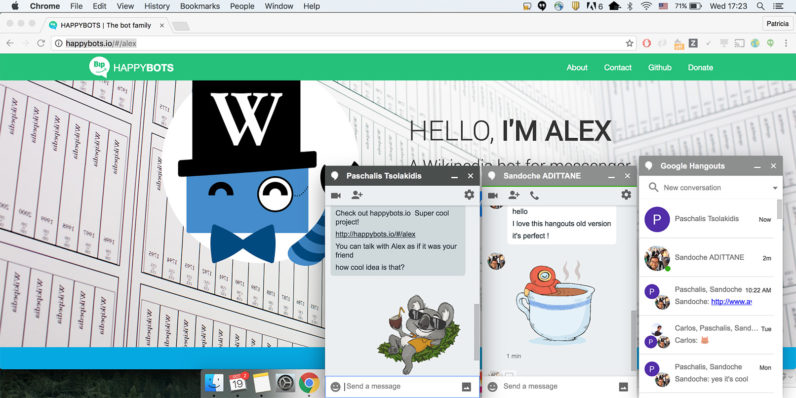Image resolution: width=796 pixels, height=398 pixels.
Task: Open System Preferences from the Dock
Action: (x=285, y=383)
